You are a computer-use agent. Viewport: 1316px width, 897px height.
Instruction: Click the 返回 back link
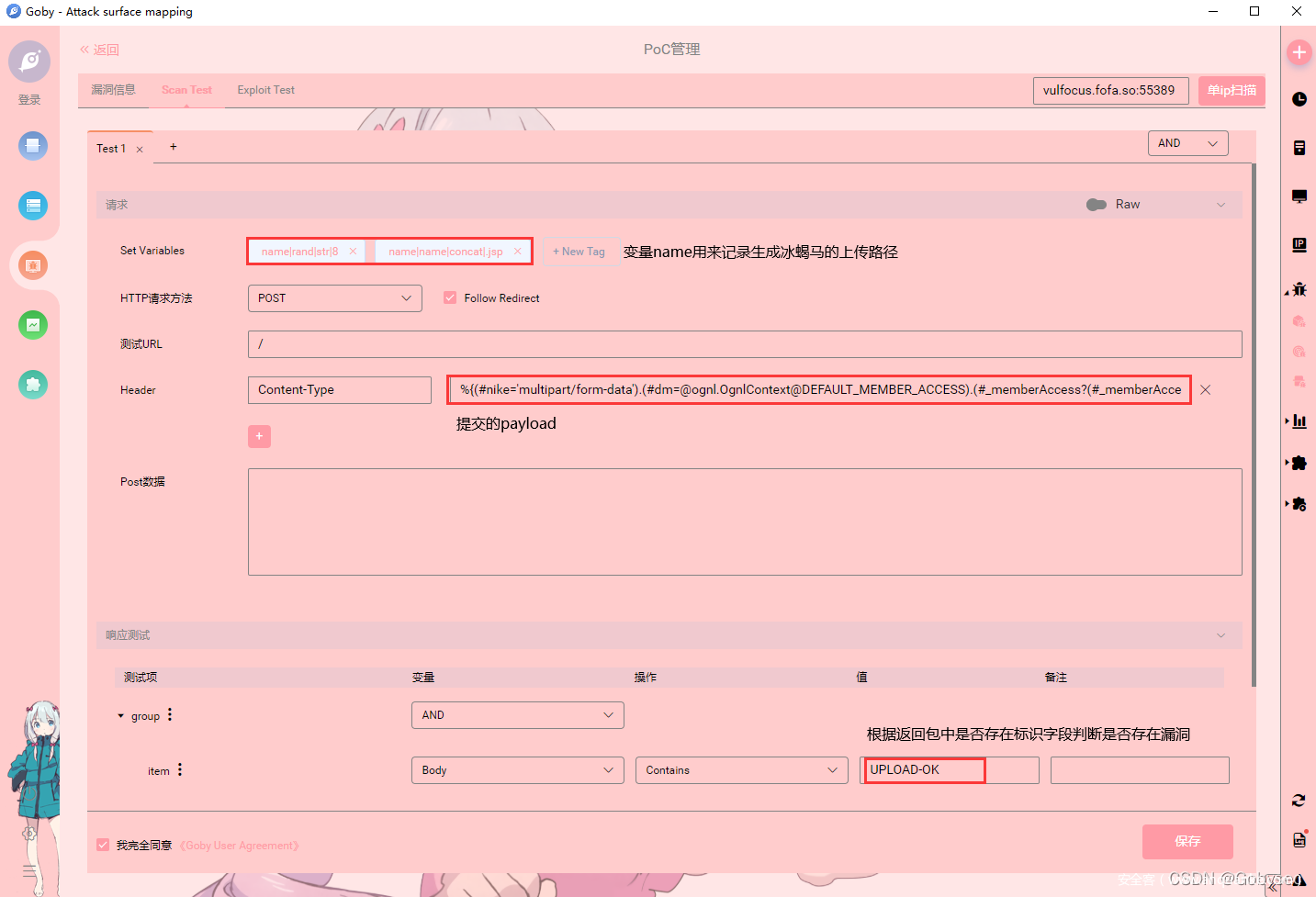point(100,50)
